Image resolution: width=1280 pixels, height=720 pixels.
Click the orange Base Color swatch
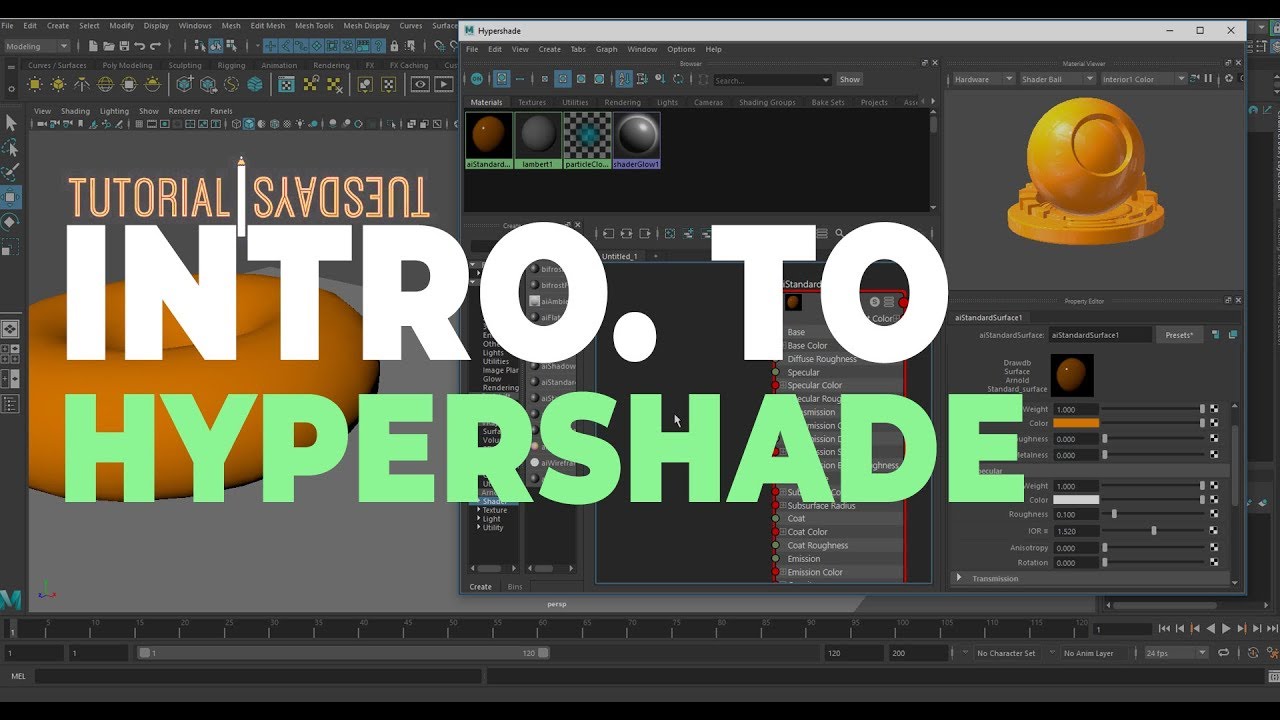tap(1076, 423)
